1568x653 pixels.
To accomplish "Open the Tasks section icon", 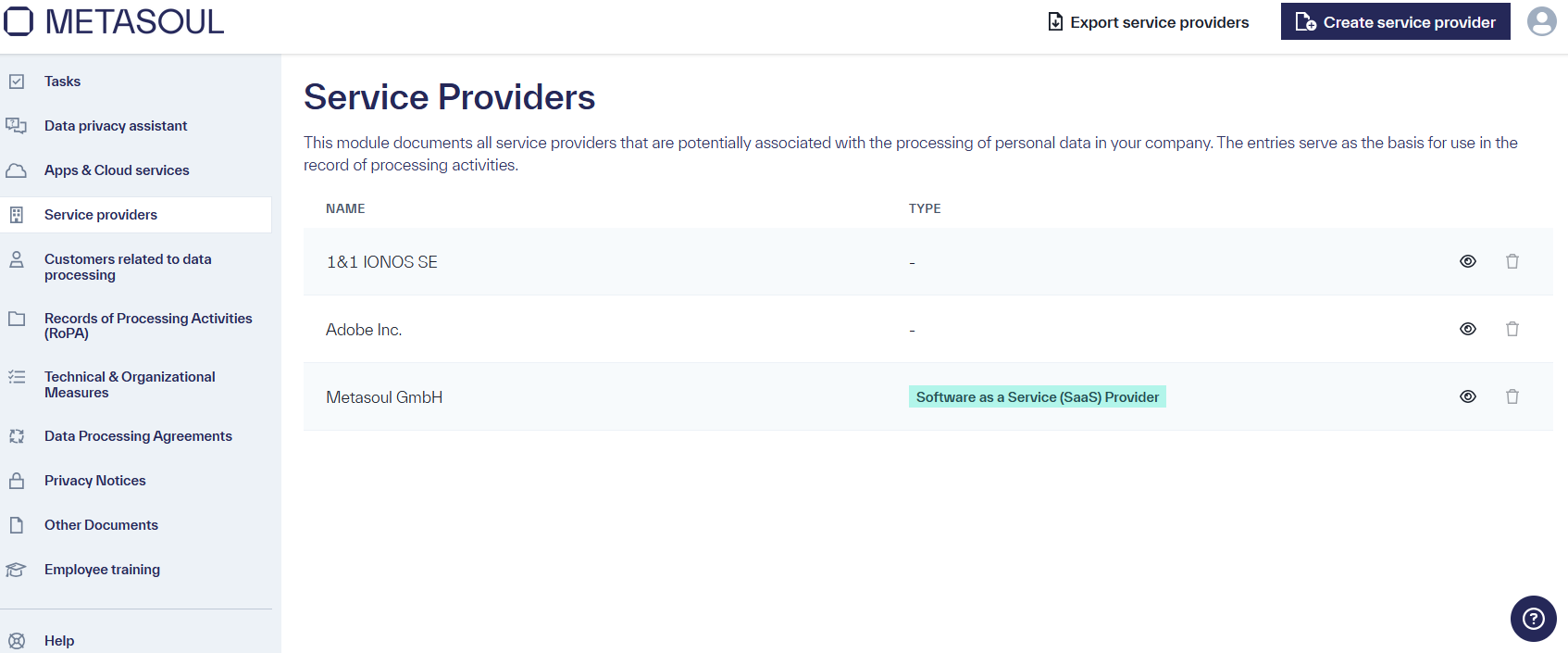I will click(x=18, y=81).
